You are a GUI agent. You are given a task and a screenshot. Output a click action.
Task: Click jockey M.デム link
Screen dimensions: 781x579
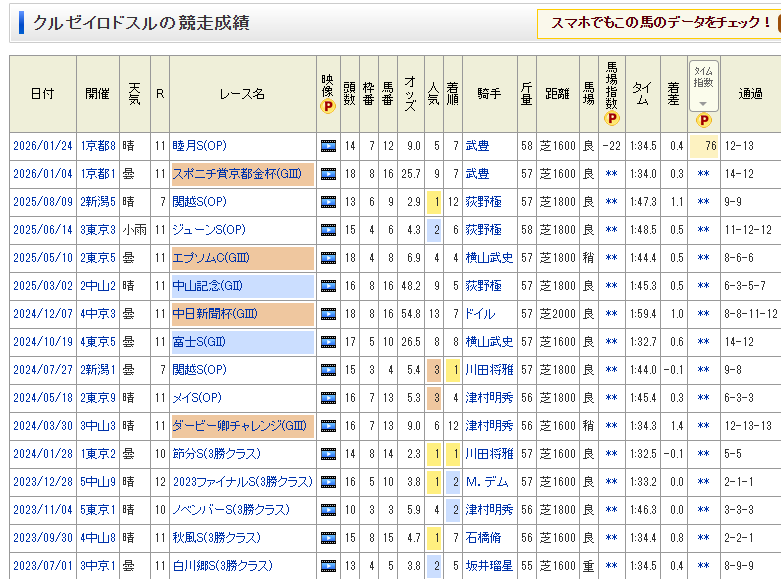[x=488, y=482]
